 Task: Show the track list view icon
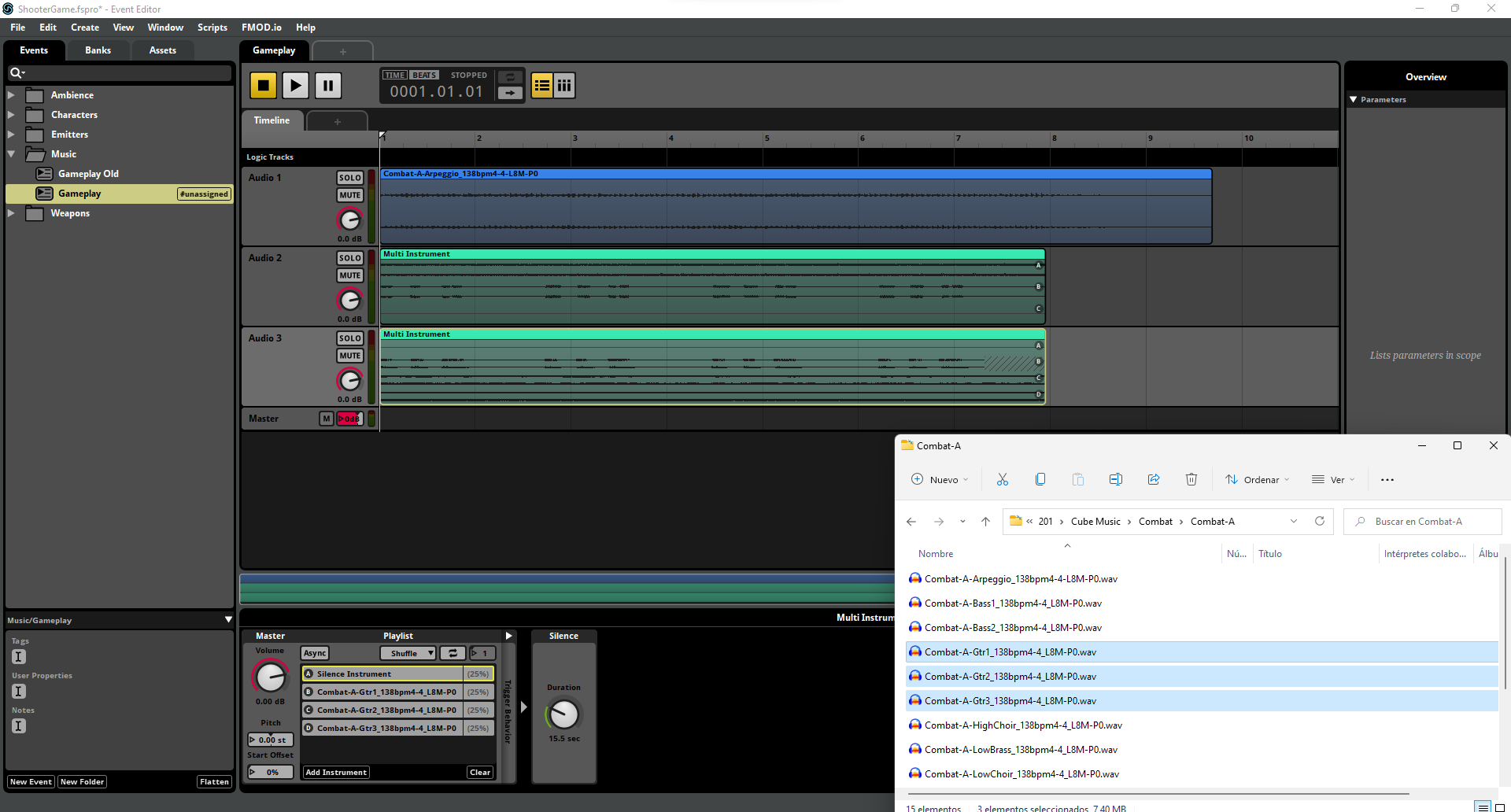[542, 85]
